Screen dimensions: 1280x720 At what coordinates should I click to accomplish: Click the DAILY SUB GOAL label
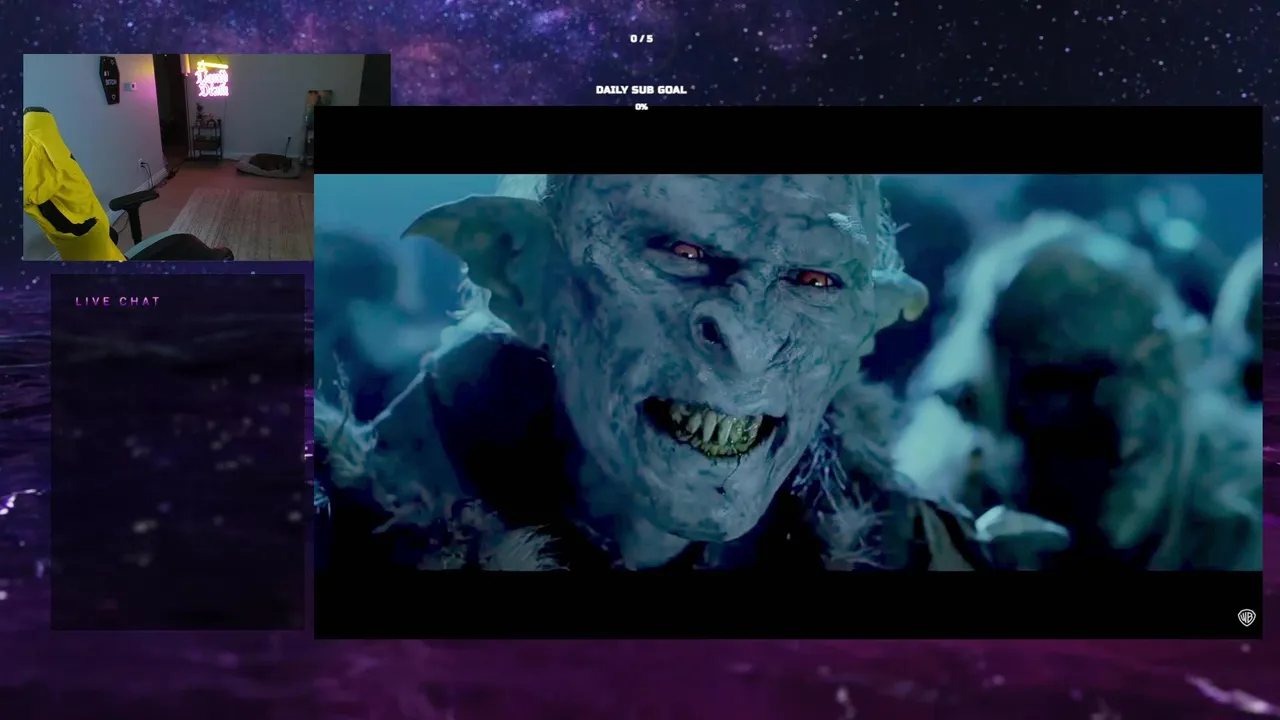(641, 90)
